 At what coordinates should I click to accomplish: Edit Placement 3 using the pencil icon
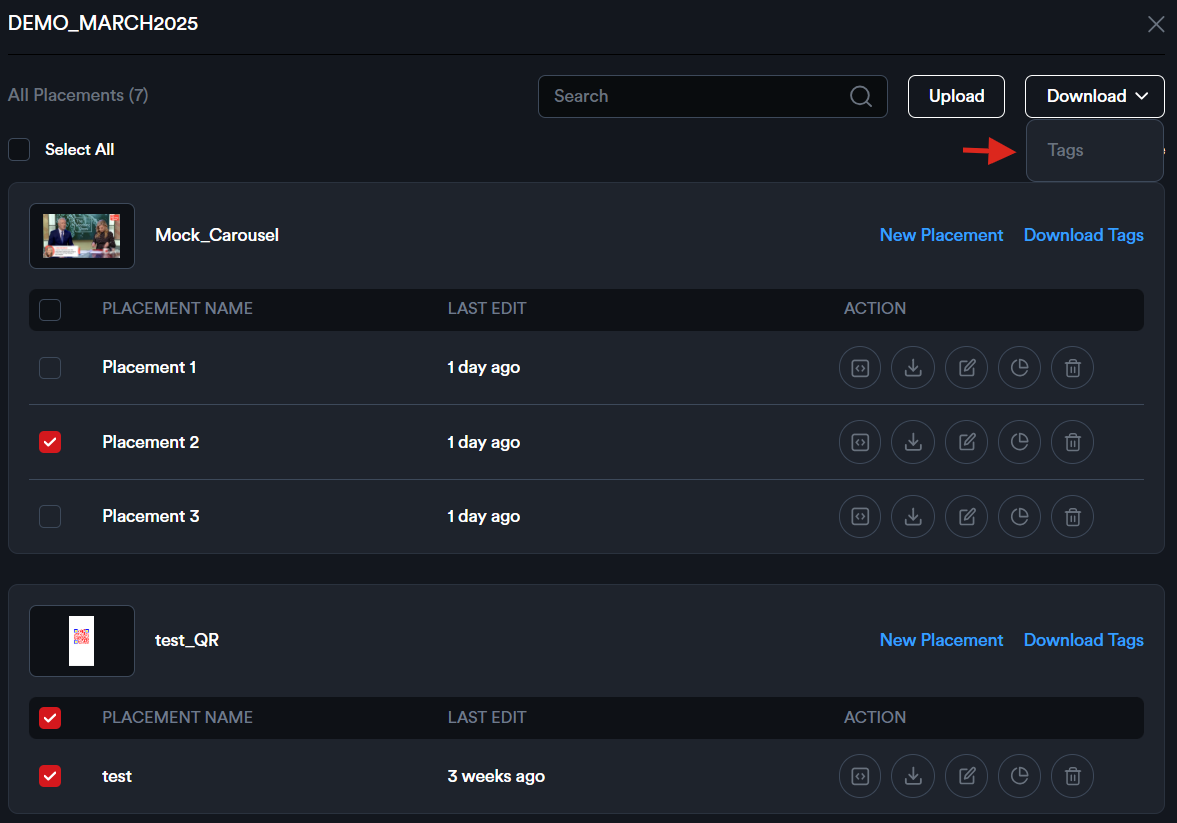pos(966,517)
